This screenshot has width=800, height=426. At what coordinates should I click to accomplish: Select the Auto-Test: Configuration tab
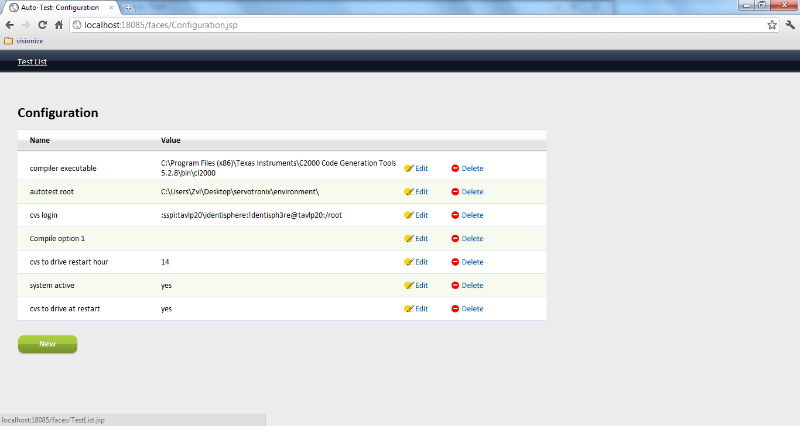click(60, 8)
